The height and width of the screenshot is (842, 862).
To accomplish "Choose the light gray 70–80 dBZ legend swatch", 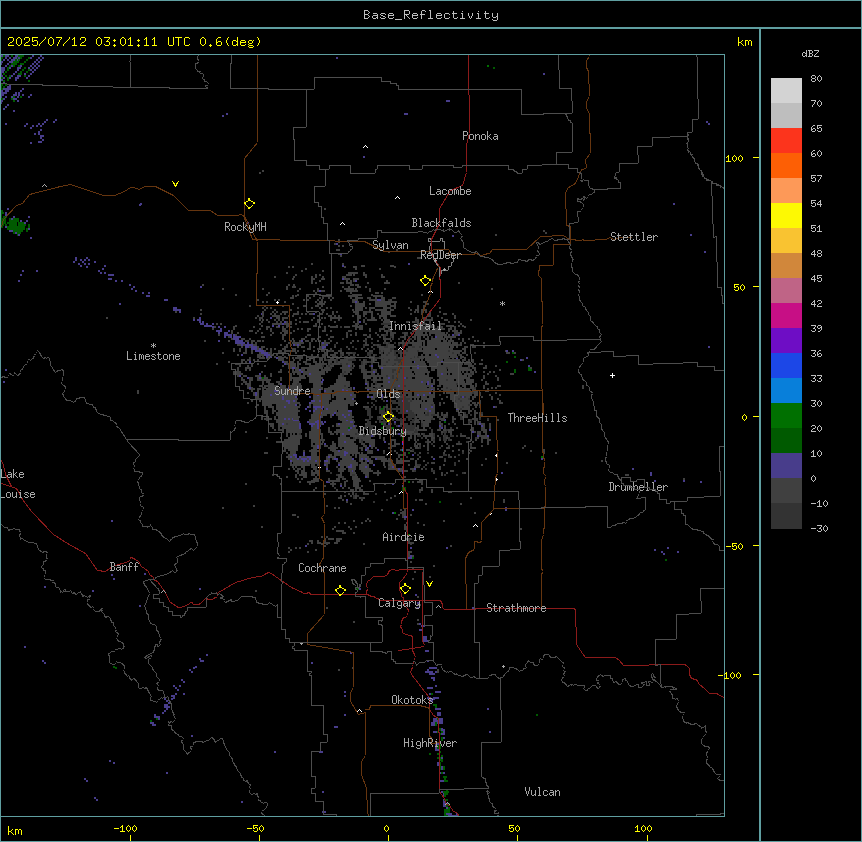I will coord(786,90).
